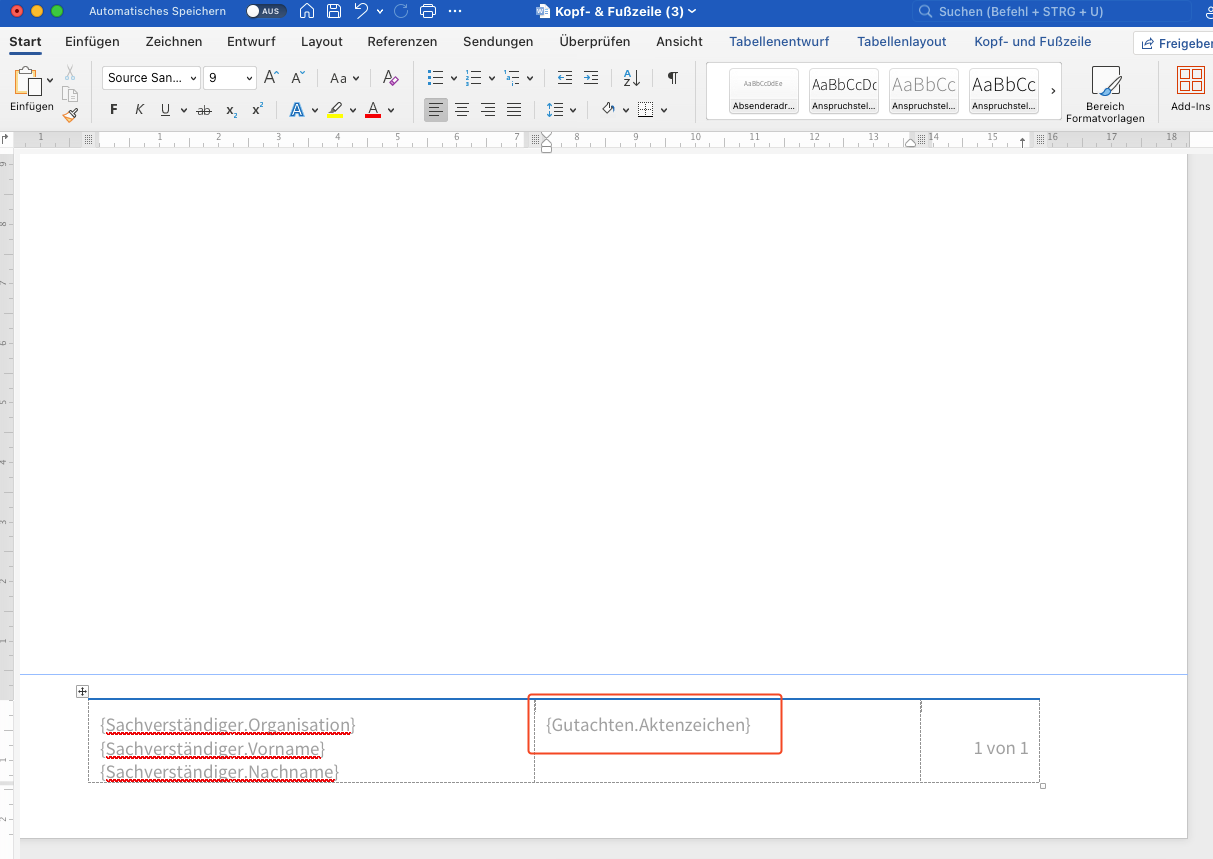
Task: Open the Entwurf ribbon tab
Action: coord(251,41)
